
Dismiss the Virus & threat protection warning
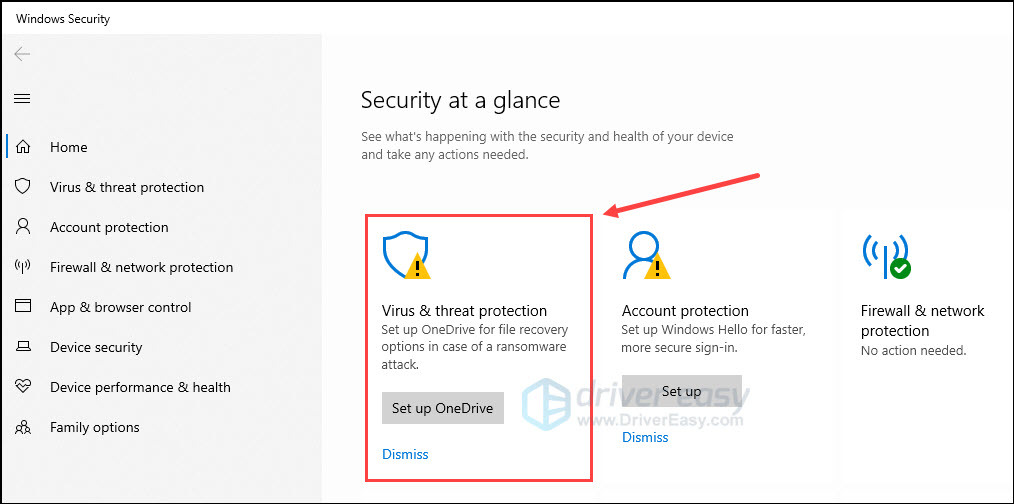(x=405, y=454)
